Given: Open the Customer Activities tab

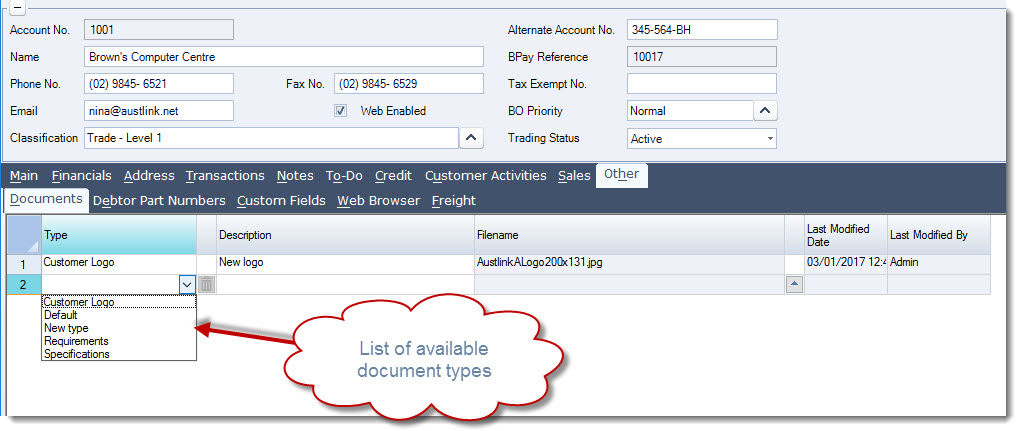Looking at the screenshot, I should pos(486,176).
